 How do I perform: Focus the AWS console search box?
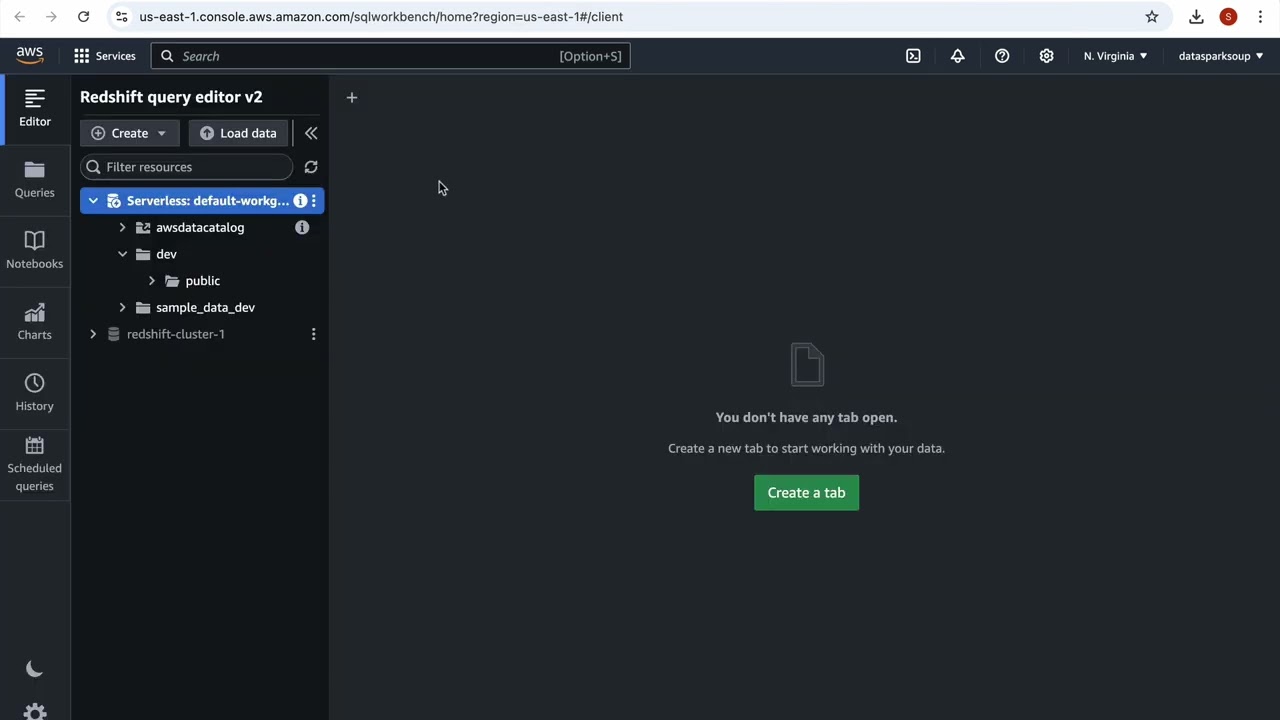click(391, 56)
